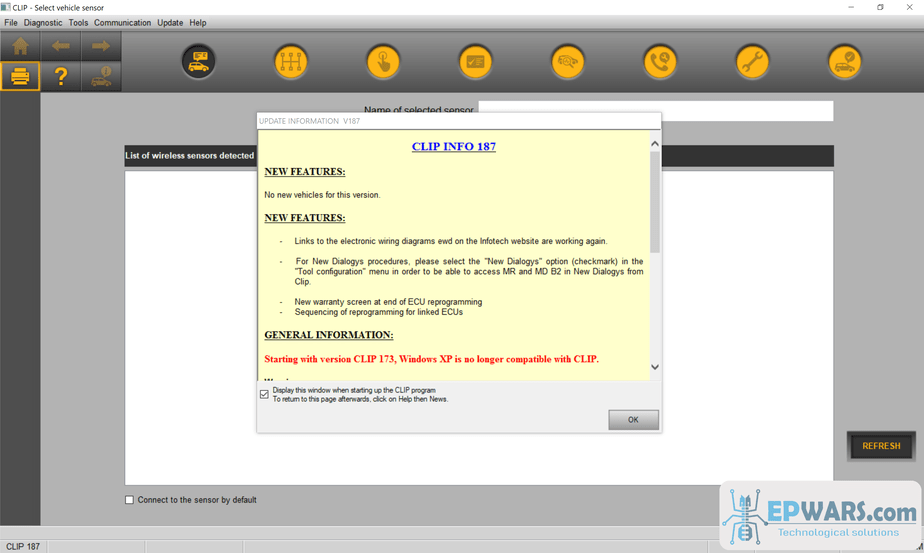Navigate back with the left arrow
Image resolution: width=924 pixels, height=553 pixels.
[x=61, y=46]
